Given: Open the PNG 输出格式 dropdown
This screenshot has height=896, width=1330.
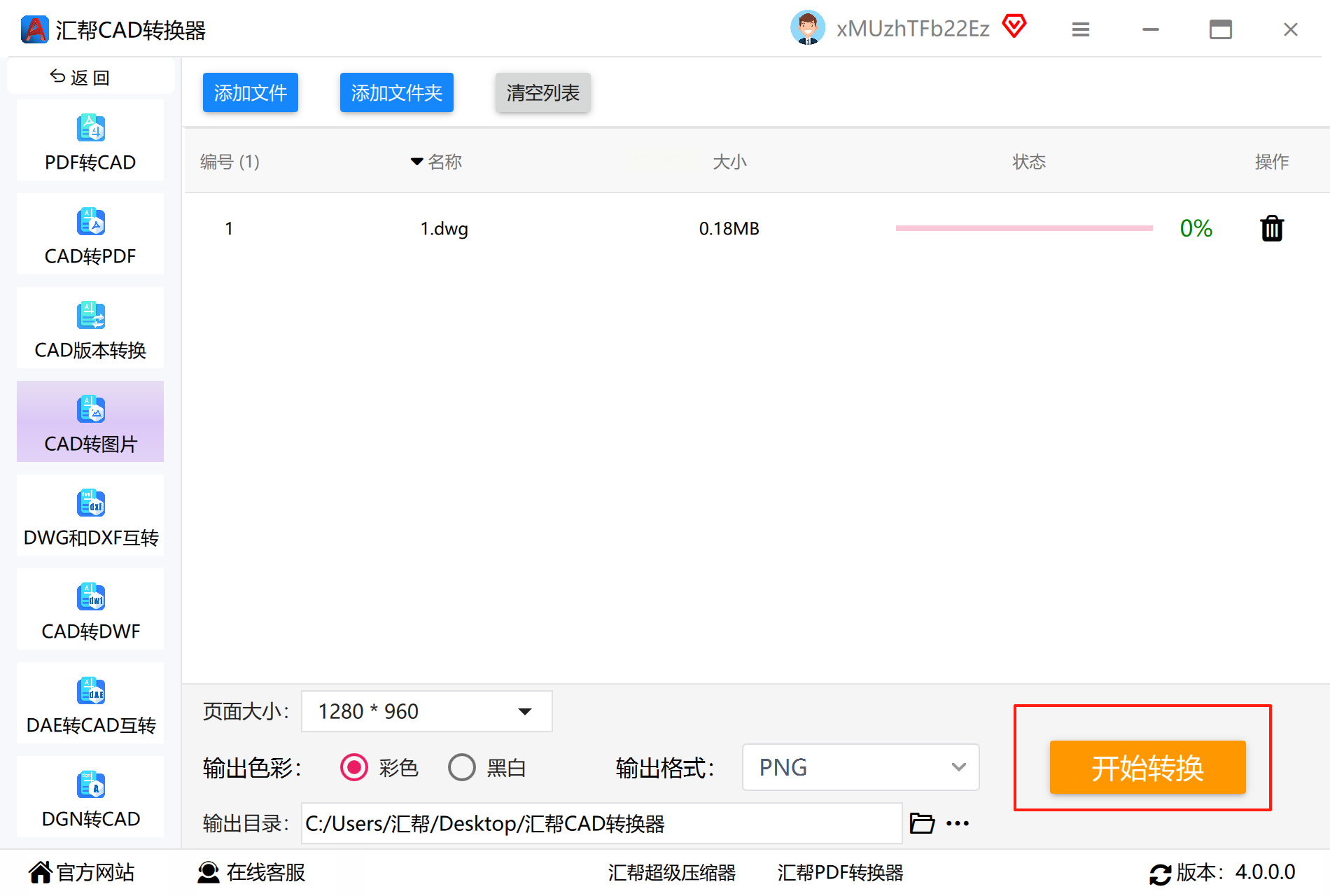Looking at the screenshot, I should point(860,767).
